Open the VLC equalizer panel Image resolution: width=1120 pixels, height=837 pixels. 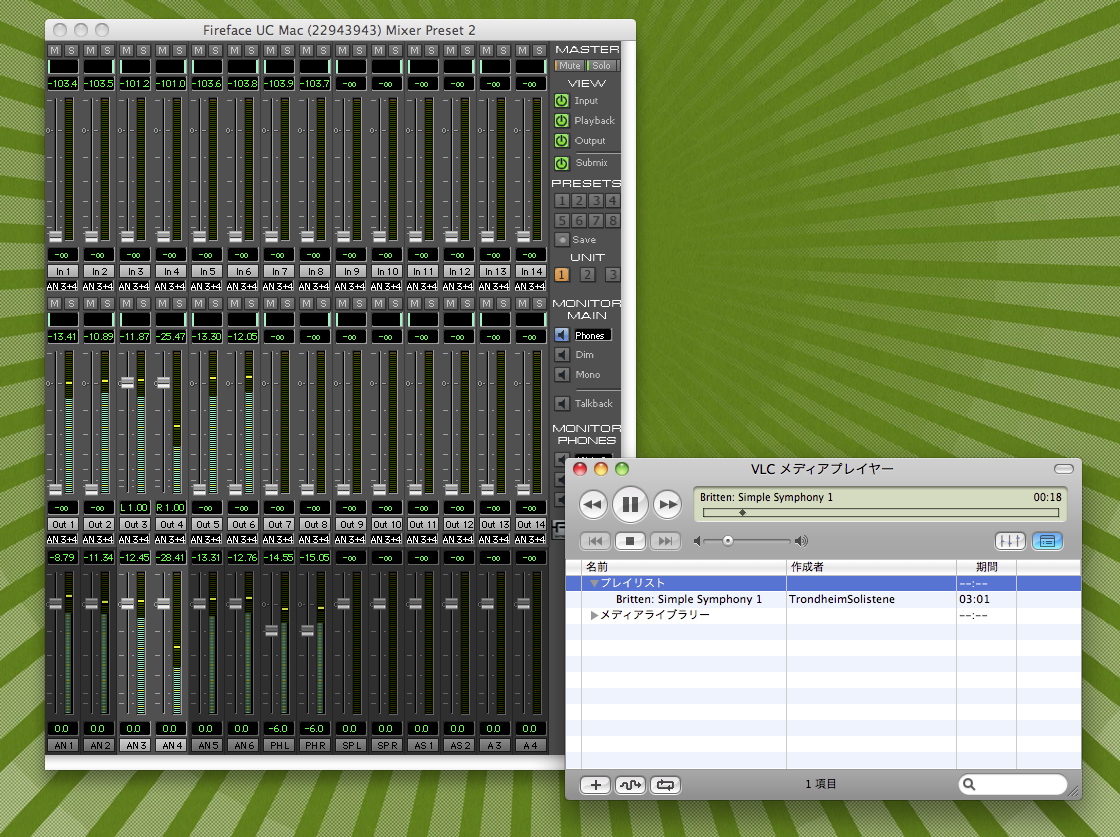click(1010, 540)
